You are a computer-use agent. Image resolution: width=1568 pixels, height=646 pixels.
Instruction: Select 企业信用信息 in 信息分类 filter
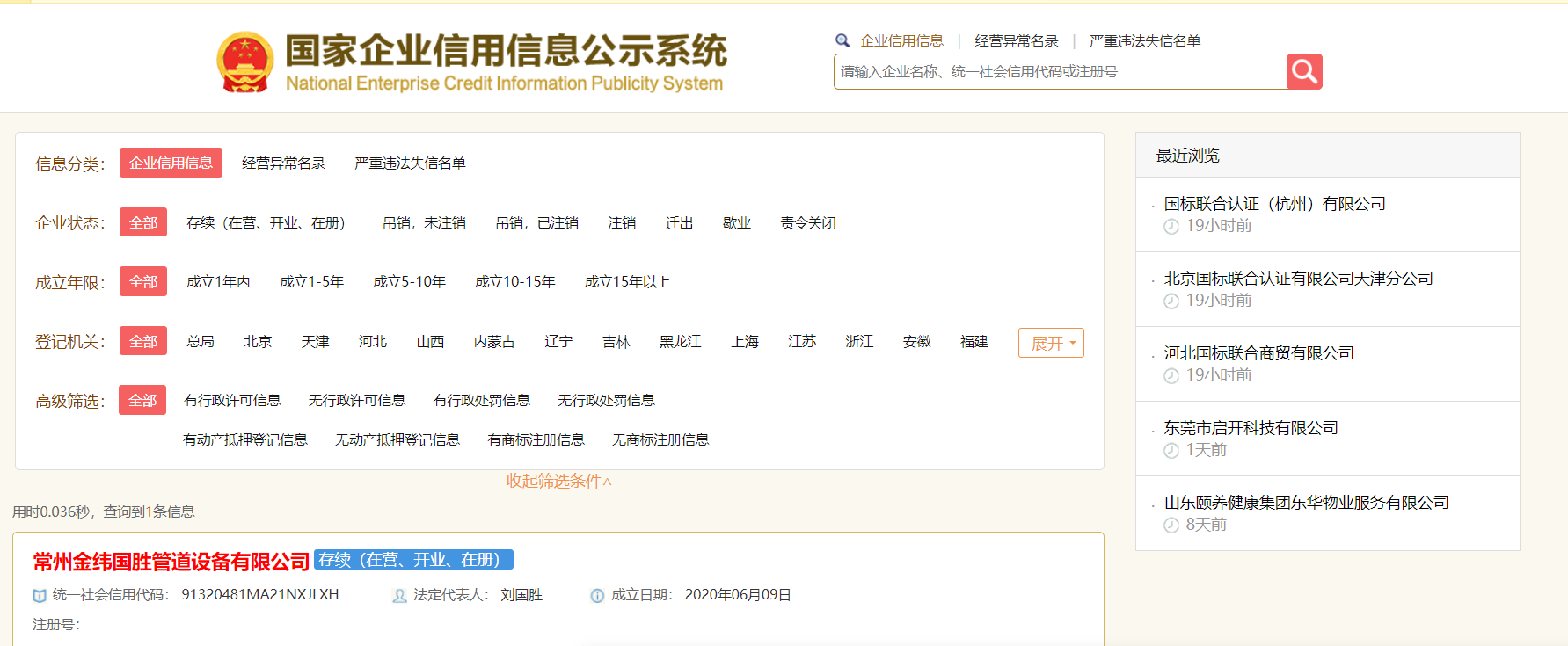pyautogui.click(x=171, y=163)
